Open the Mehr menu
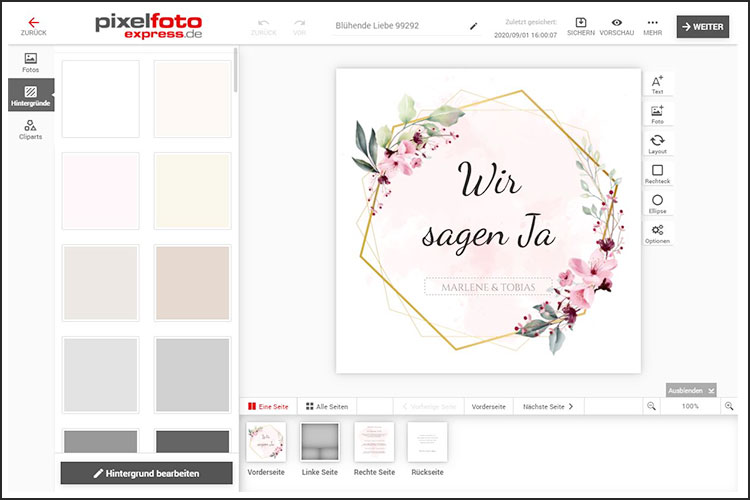Image resolution: width=750 pixels, height=500 pixels. click(x=652, y=26)
